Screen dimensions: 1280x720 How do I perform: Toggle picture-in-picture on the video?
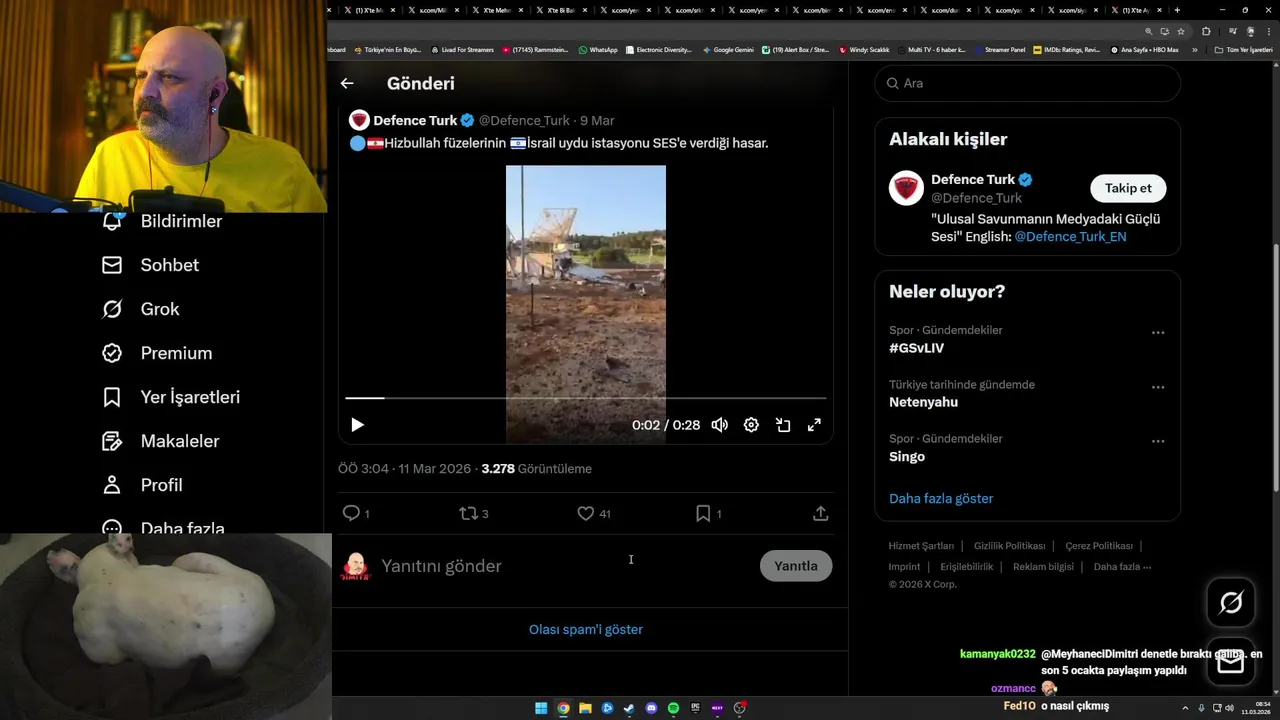783,425
